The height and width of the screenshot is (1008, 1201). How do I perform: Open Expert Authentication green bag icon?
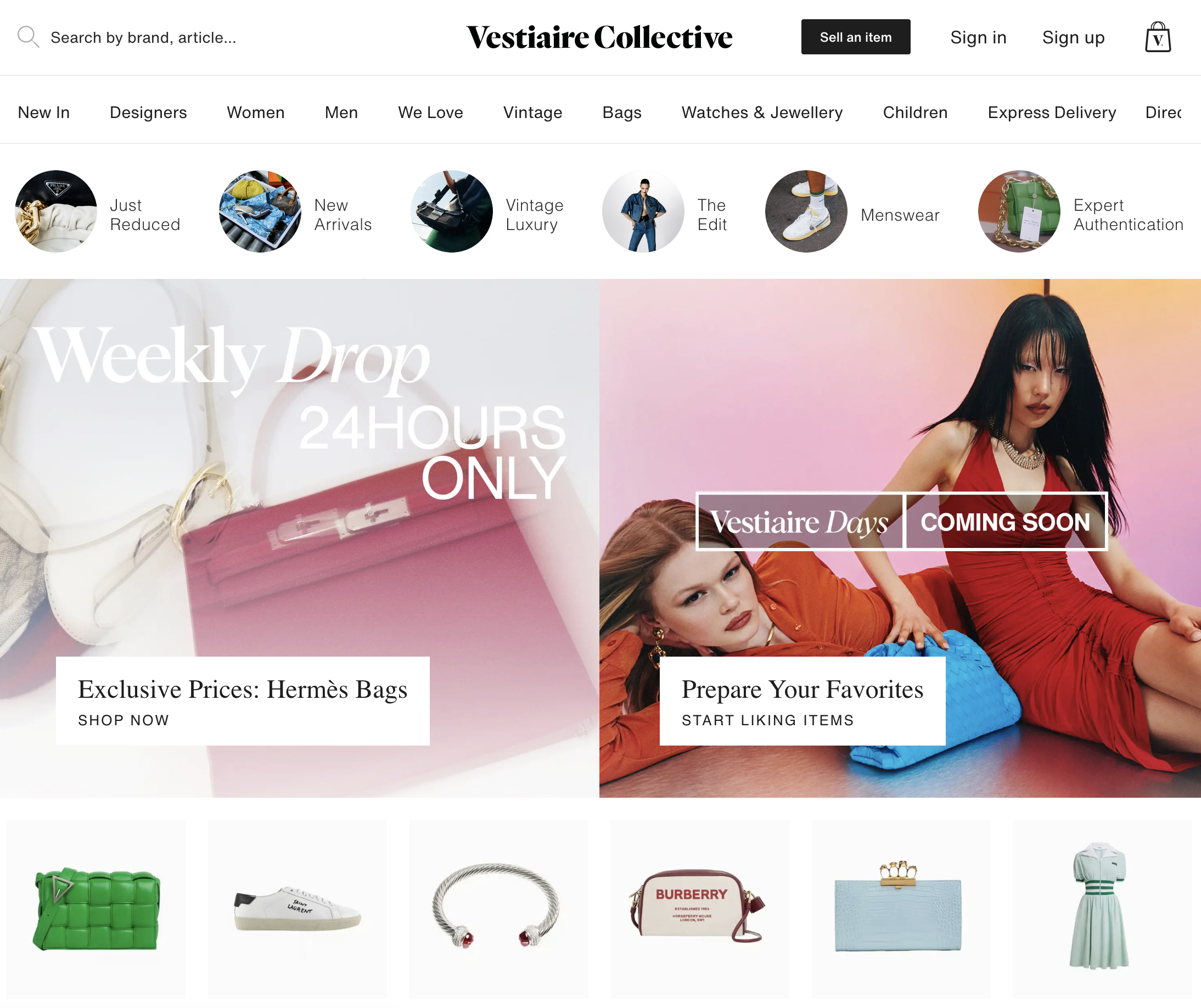click(x=1019, y=211)
